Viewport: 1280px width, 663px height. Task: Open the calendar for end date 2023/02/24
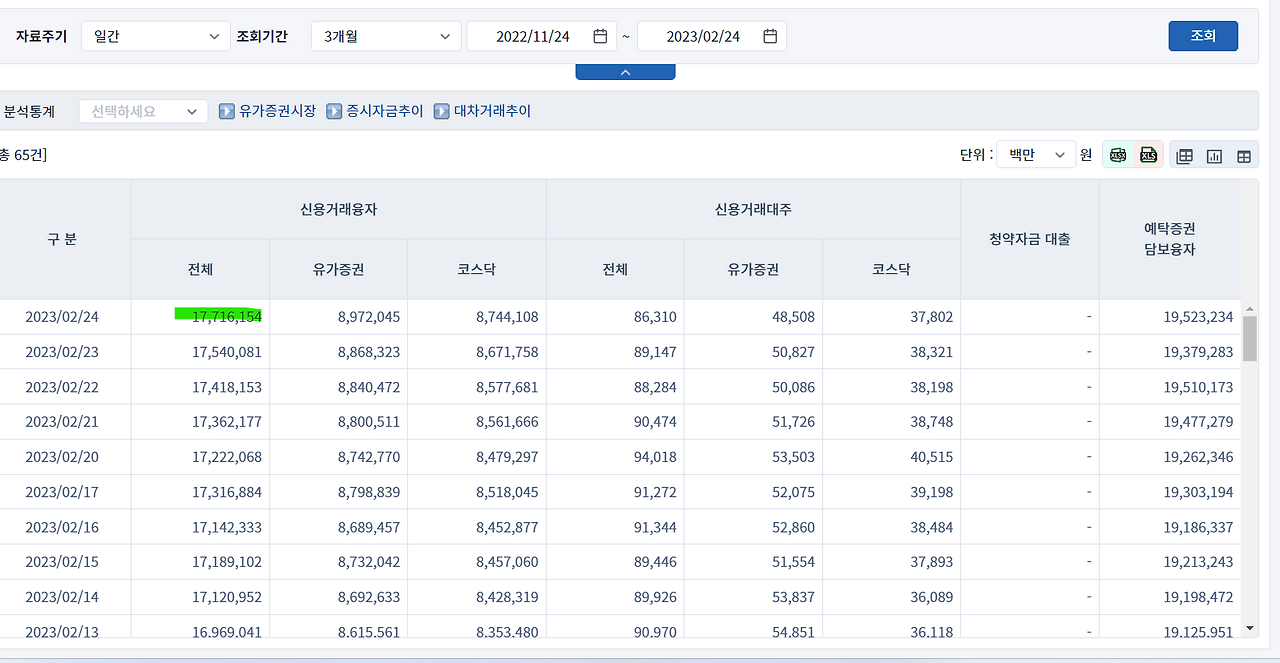point(769,35)
